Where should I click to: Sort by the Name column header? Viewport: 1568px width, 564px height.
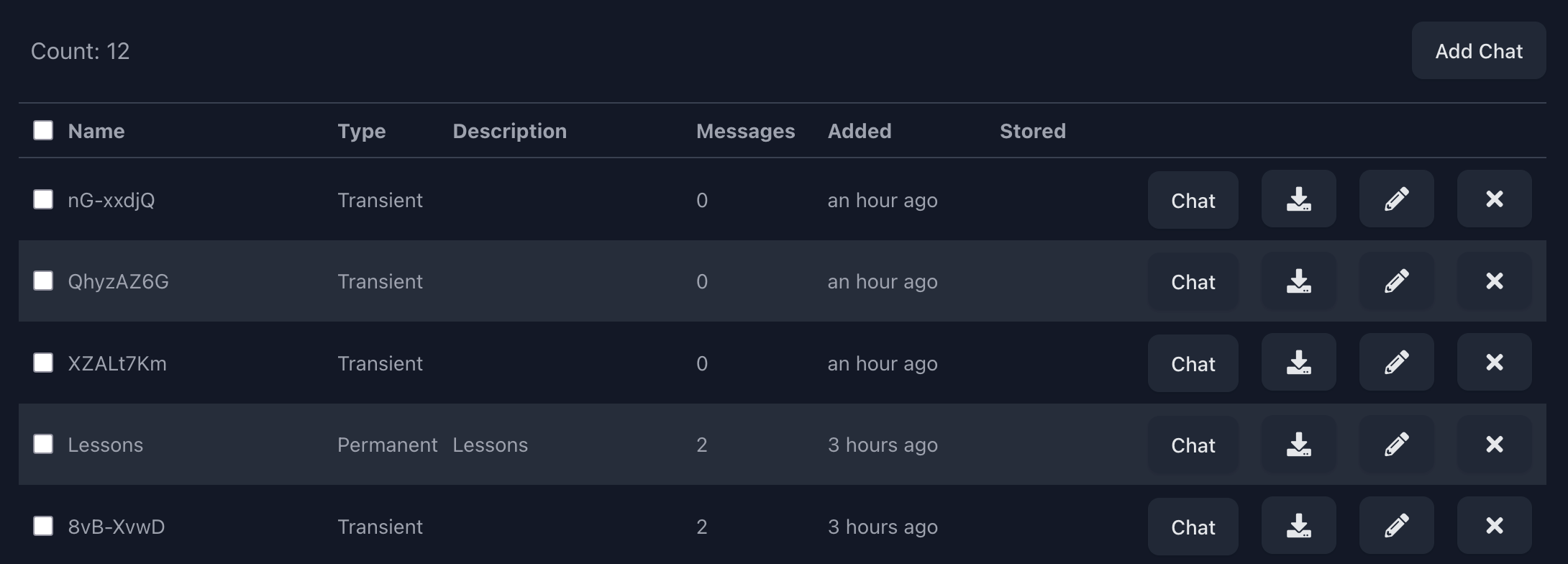(x=96, y=131)
